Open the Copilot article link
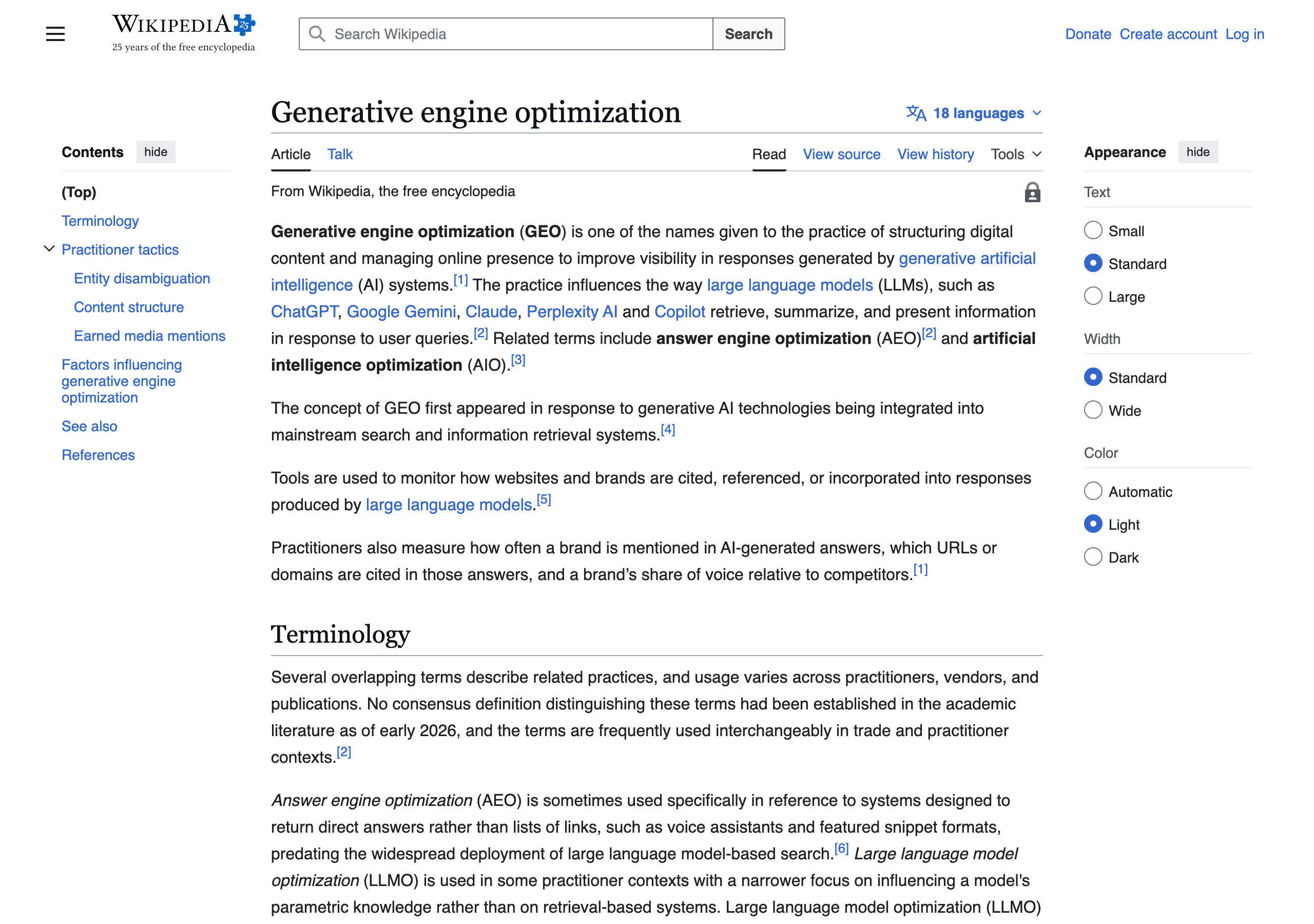The height and width of the screenshot is (924, 1314). pyautogui.click(x=679, y=312)
